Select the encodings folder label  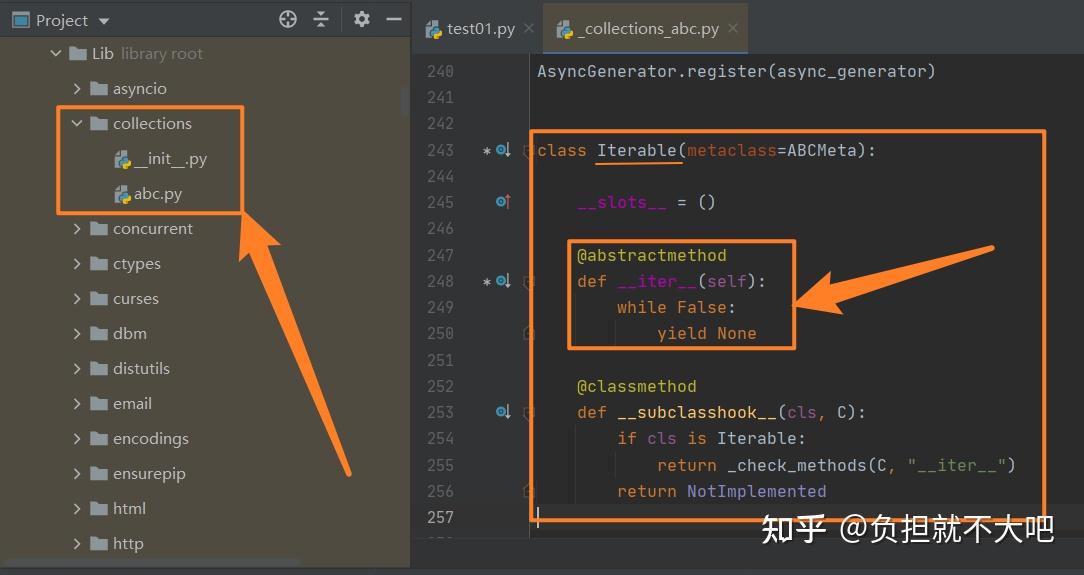tap(151, 438)
